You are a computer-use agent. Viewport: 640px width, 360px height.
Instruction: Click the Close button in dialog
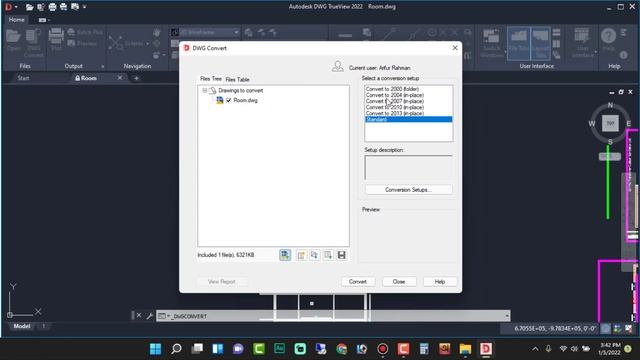(x=399, y=282)
